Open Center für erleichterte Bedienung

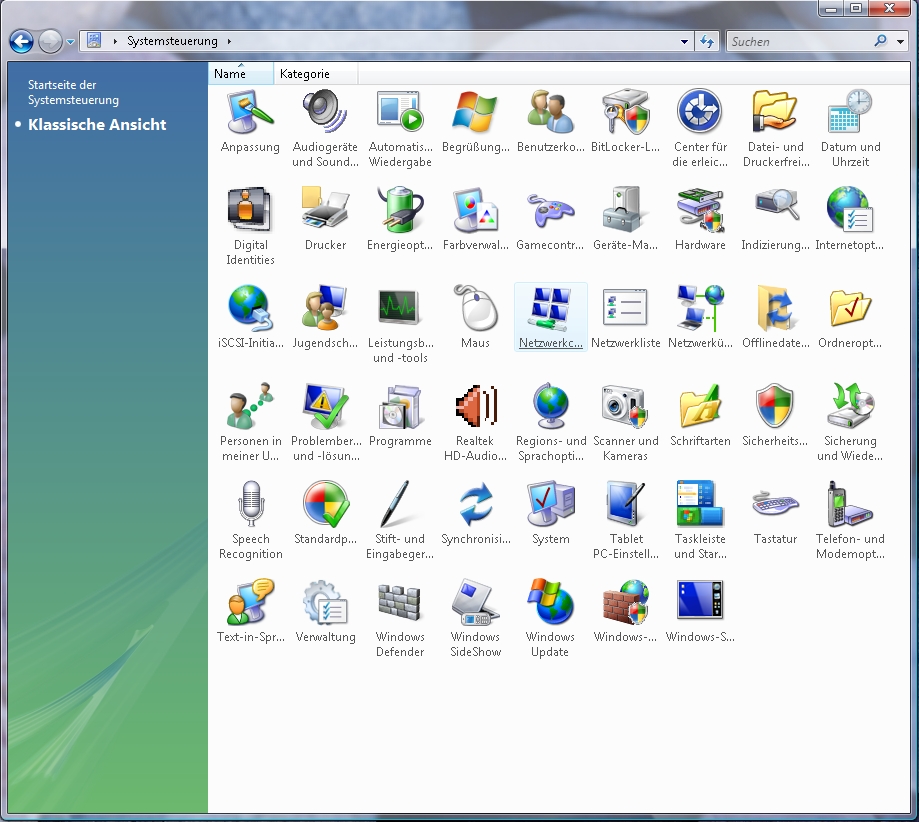point(700,111)
